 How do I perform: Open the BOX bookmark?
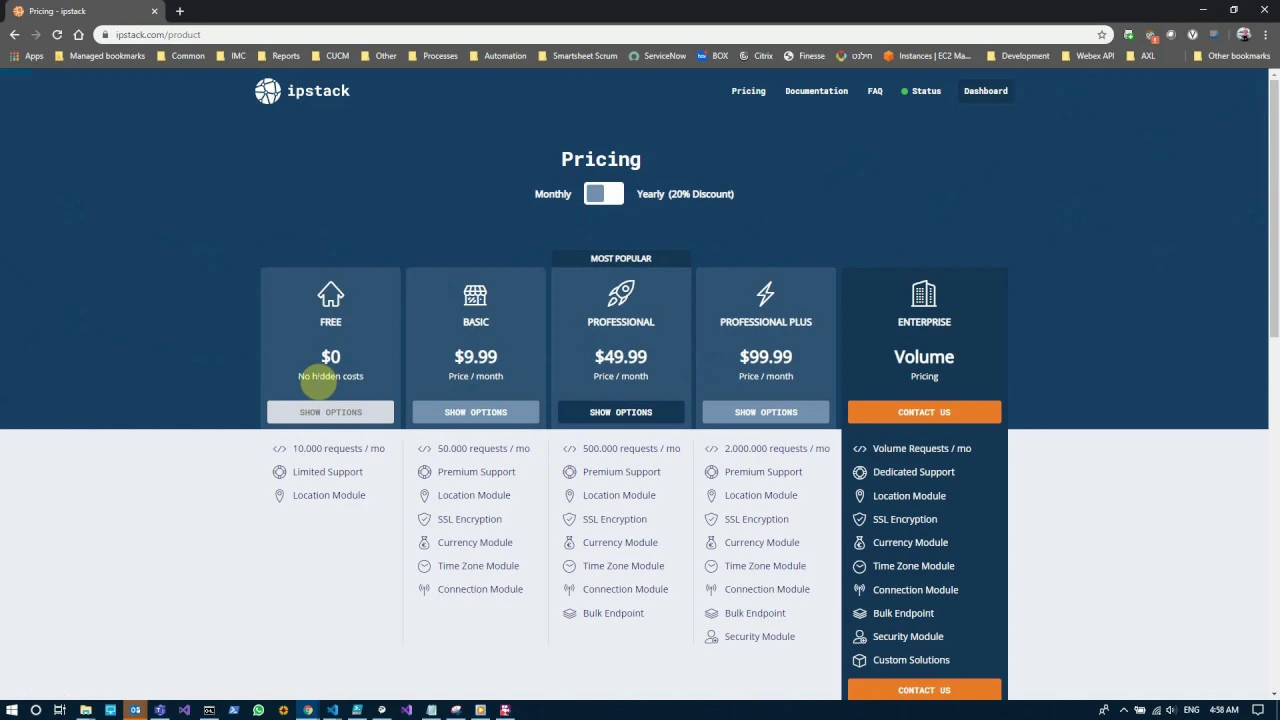click(x=712, y=56)
